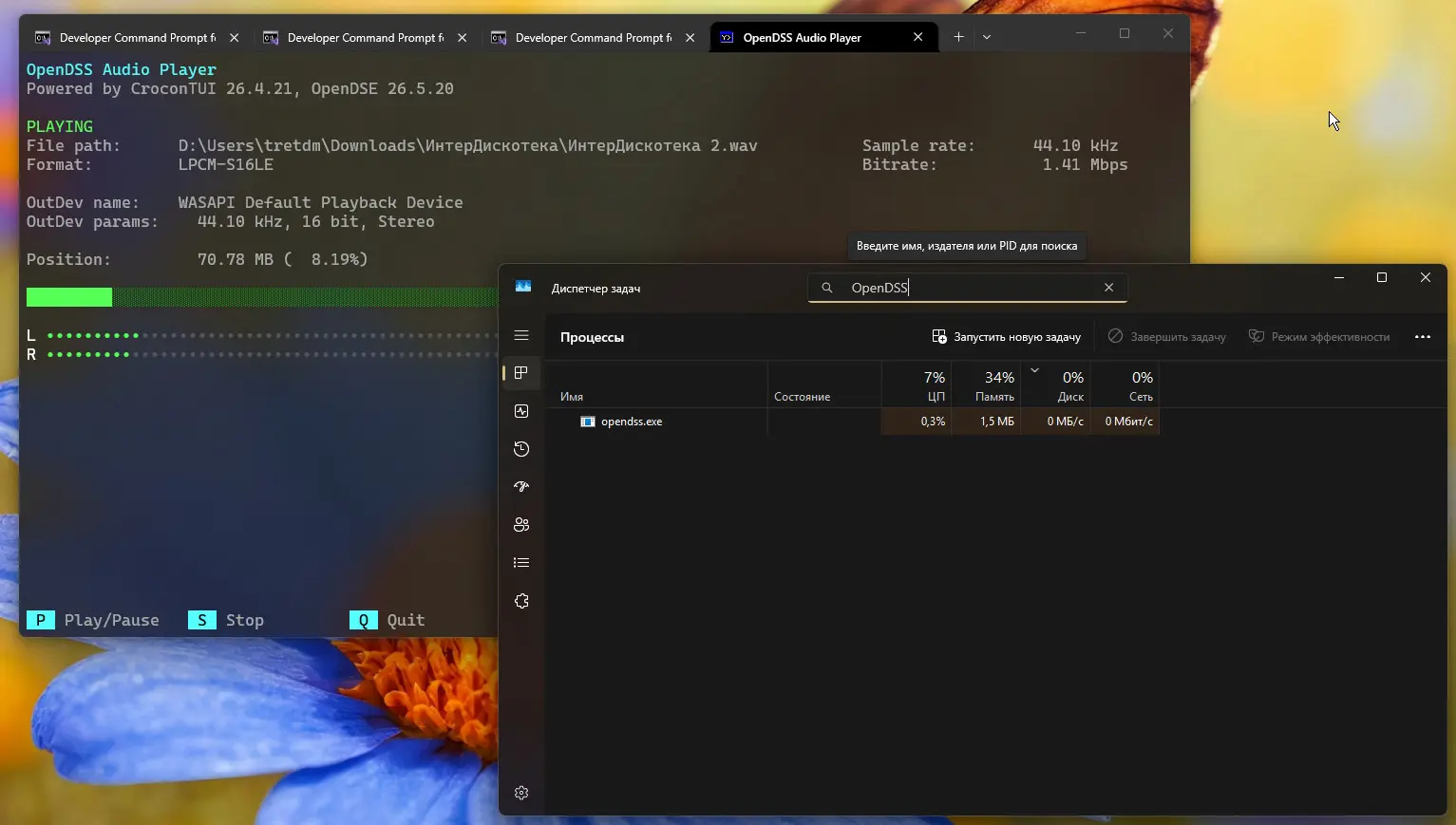Click the Q Quit key hint
Viewport: 1456px width, 825px height.
(388, 620)
